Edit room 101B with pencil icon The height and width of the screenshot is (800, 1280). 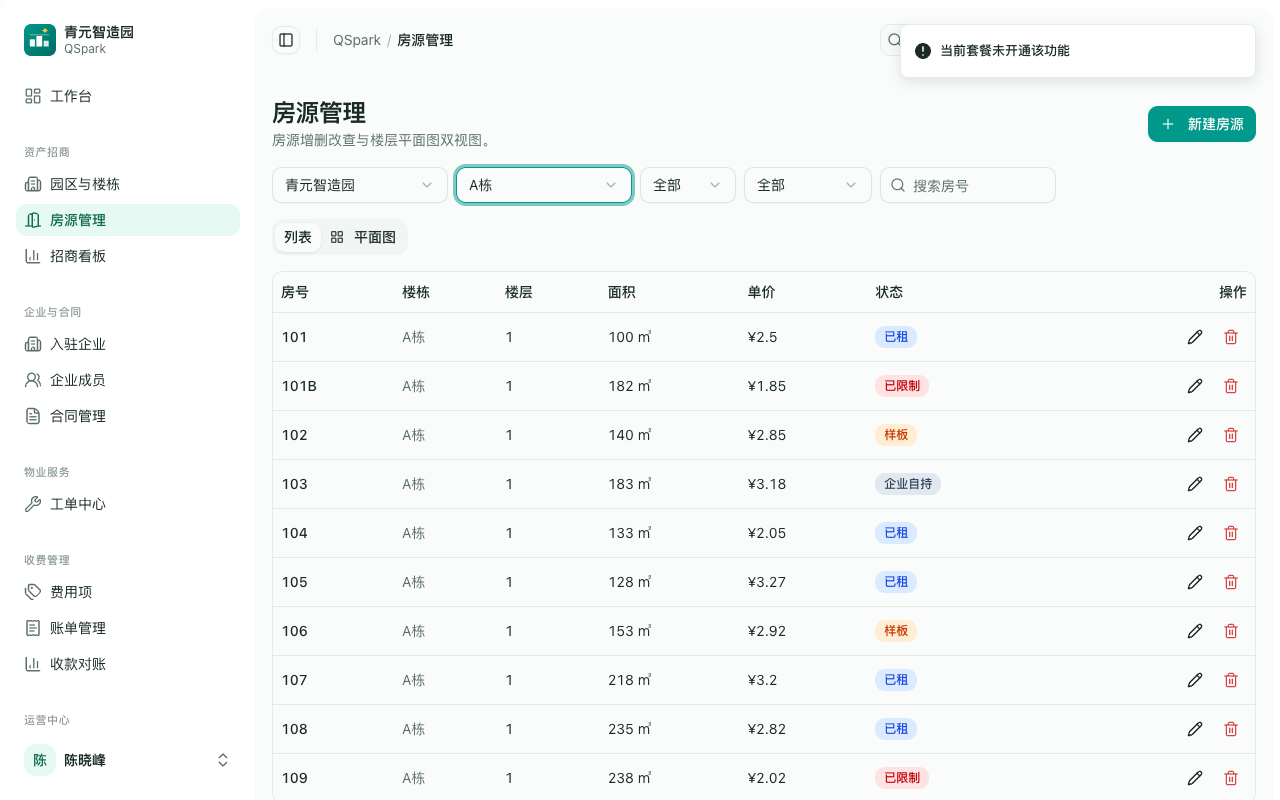click(x=1195, y=386)
